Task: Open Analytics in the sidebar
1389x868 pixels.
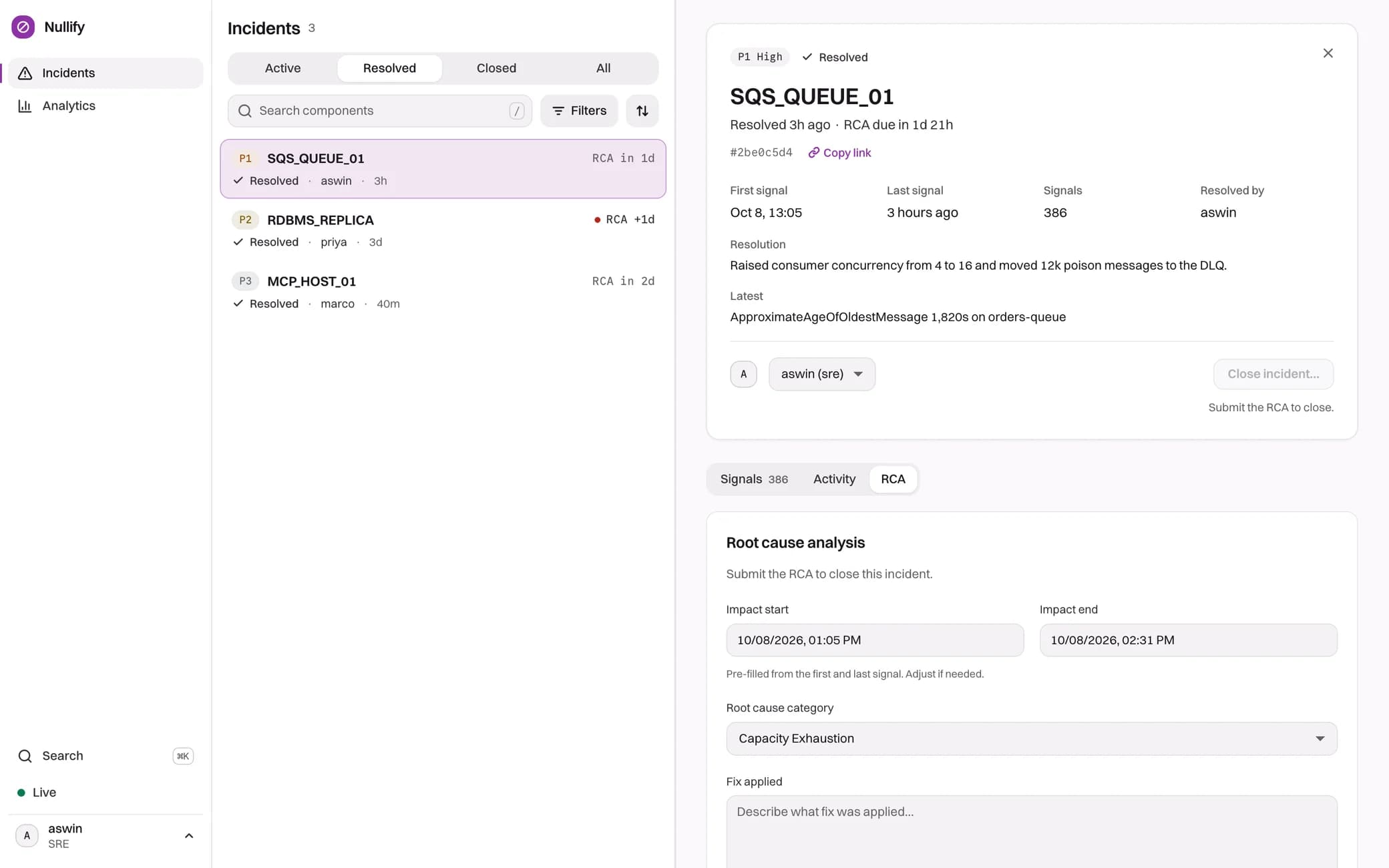Action: 106,105
